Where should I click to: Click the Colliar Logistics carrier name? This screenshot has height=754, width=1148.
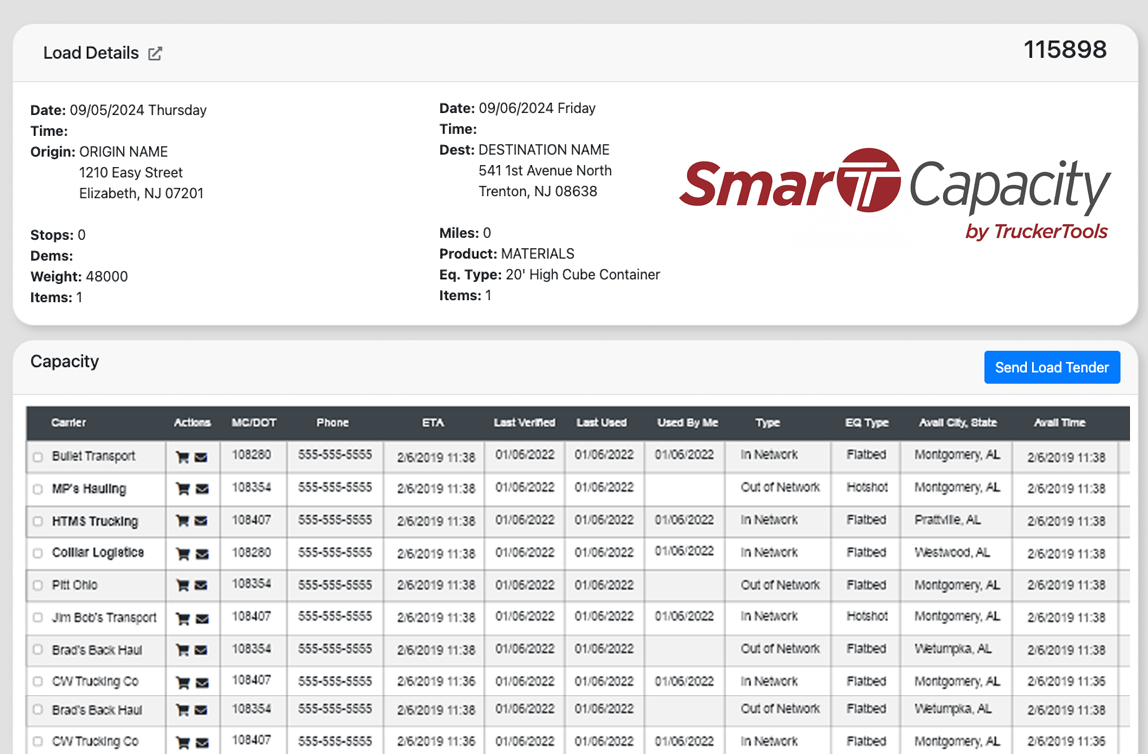click(x=97, y=553)
